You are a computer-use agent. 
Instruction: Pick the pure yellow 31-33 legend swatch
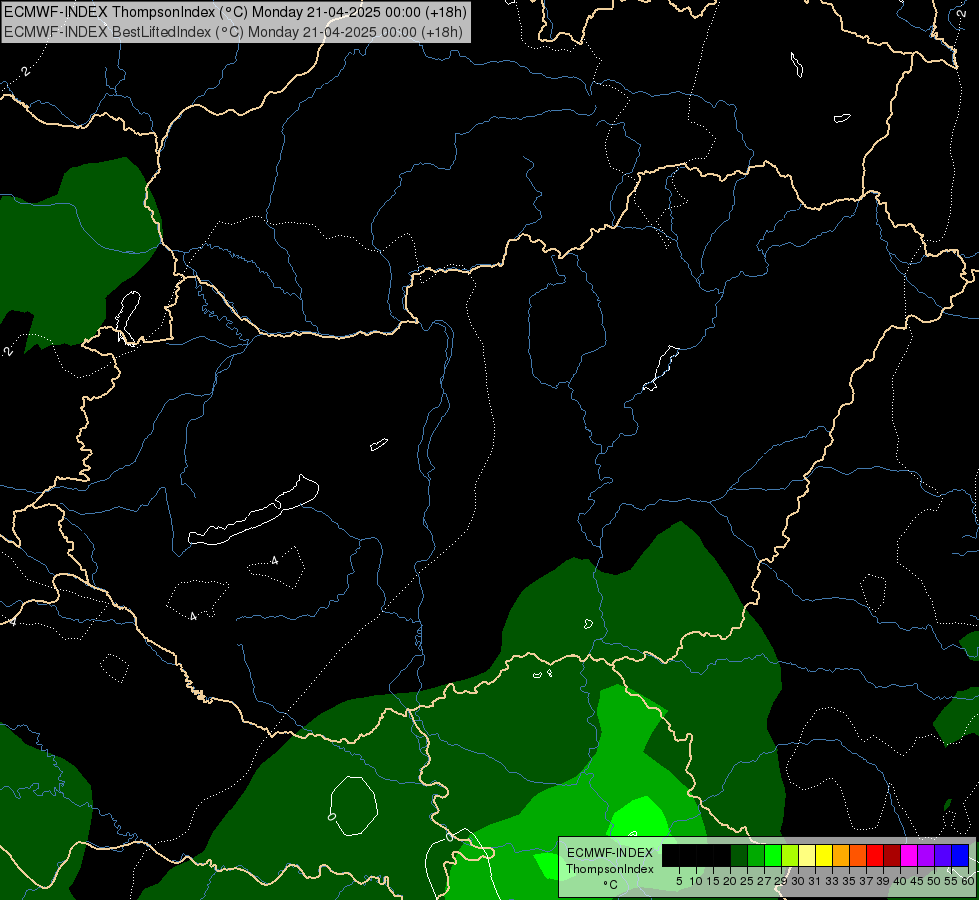(x=824, y=856)
